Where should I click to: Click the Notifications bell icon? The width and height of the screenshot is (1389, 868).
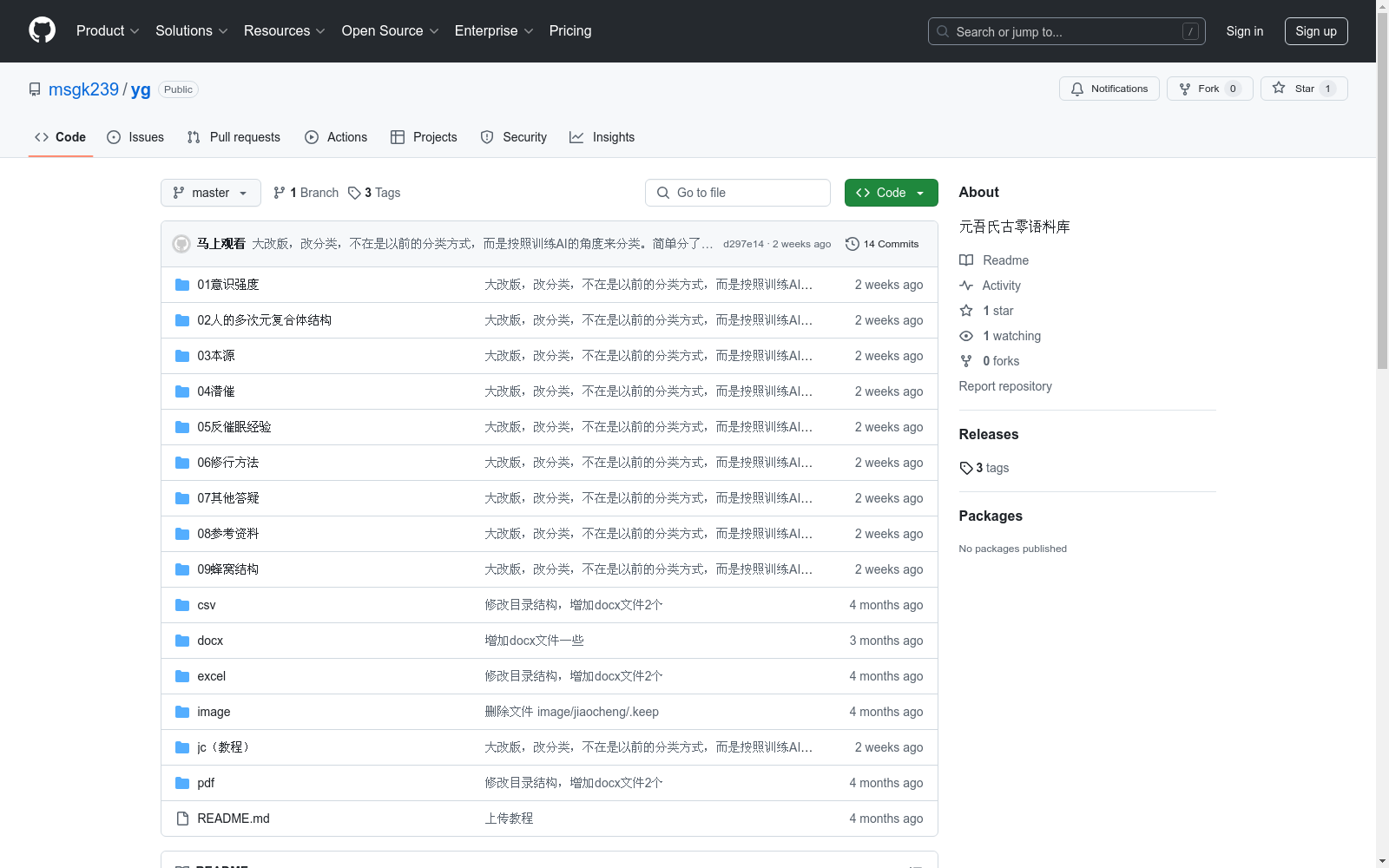pos(1077,89)
